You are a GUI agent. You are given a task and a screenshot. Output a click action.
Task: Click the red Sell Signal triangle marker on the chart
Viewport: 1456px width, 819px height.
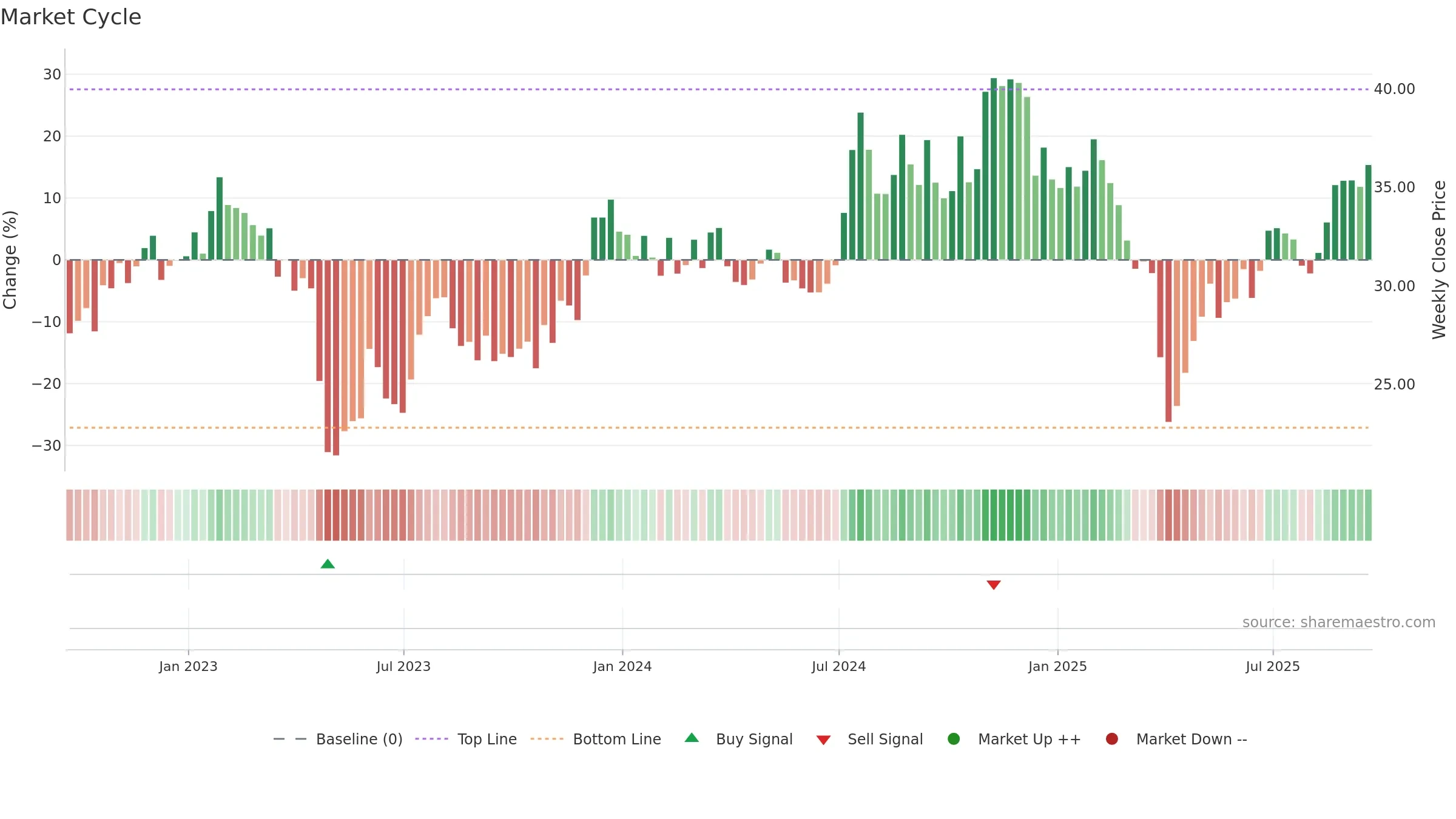pyautogui.click(x=994, y=585)
